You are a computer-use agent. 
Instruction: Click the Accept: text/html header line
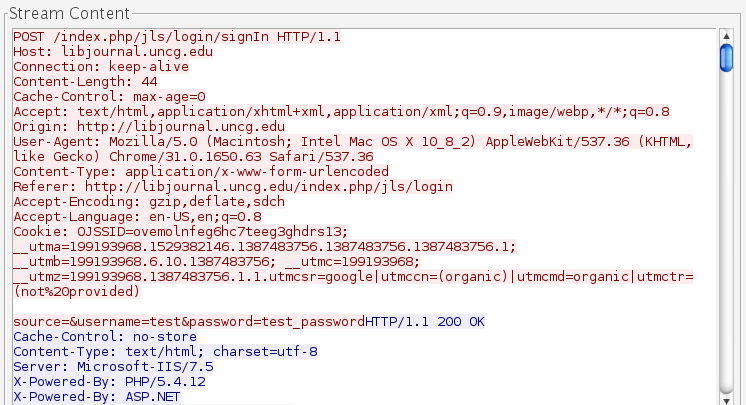click(x=340, y=112)
